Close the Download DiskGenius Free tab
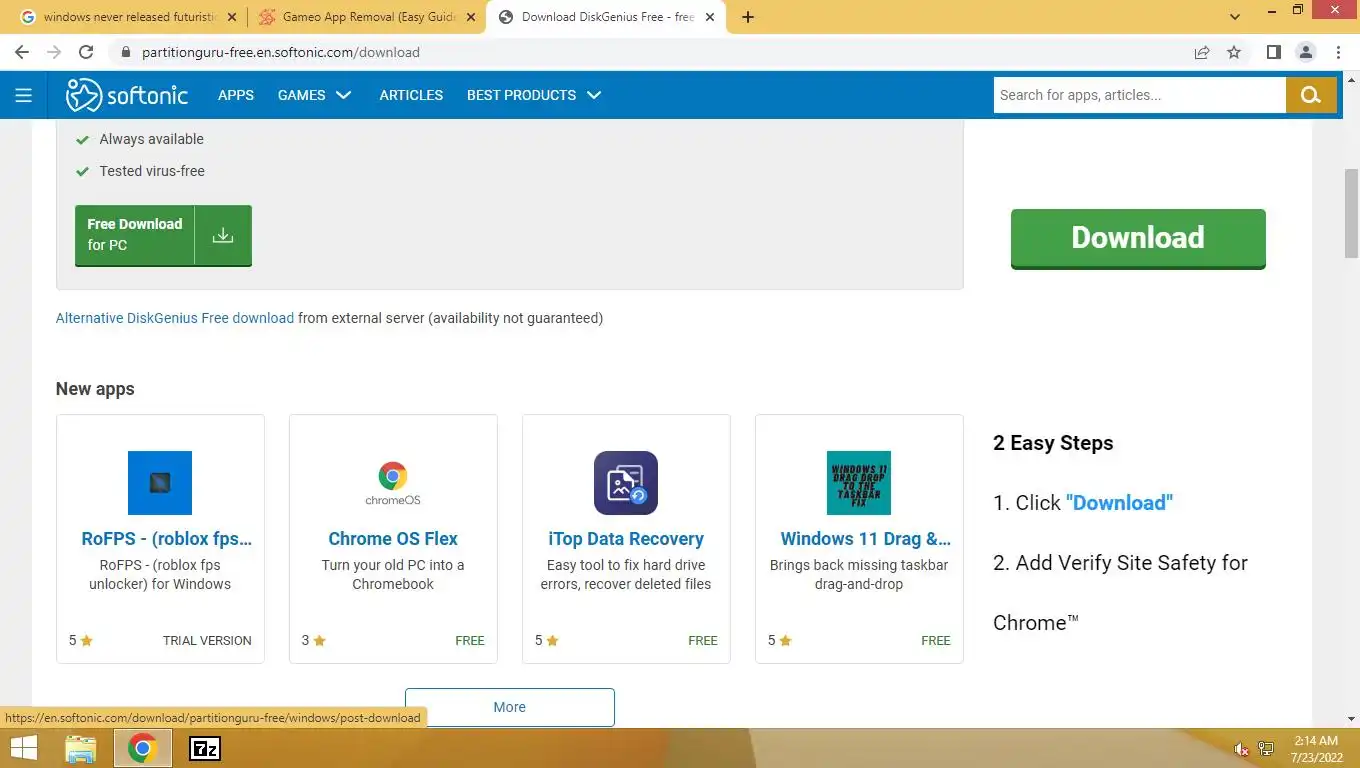 click(x=710, y=17)
